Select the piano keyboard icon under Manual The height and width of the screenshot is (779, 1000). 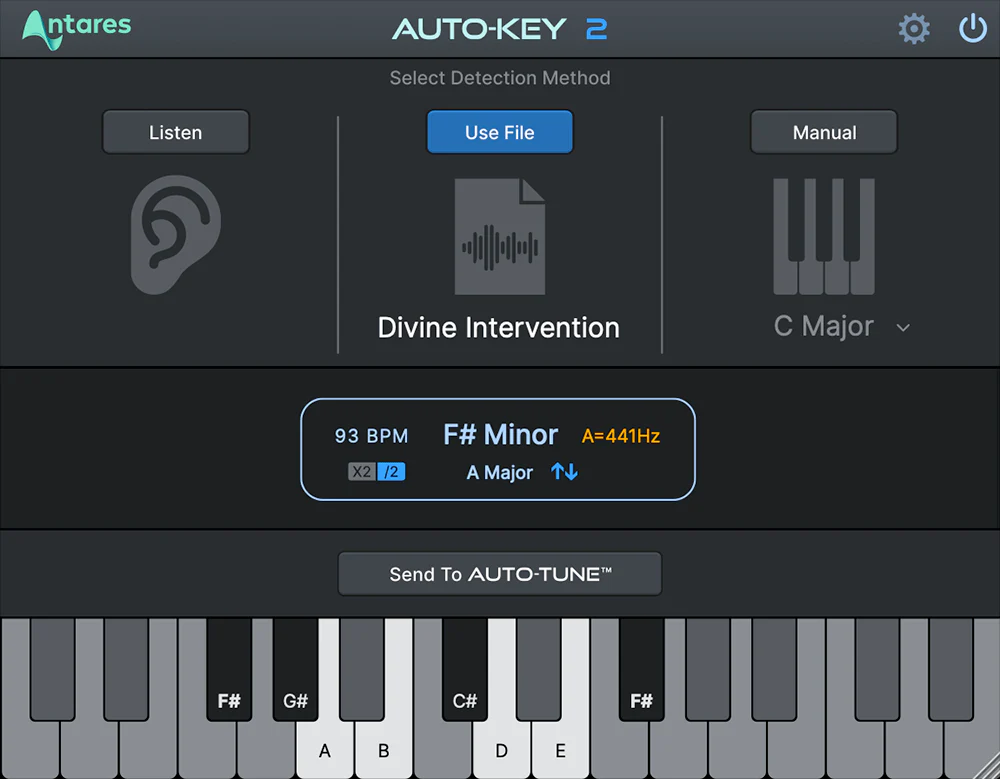(823, 237)
